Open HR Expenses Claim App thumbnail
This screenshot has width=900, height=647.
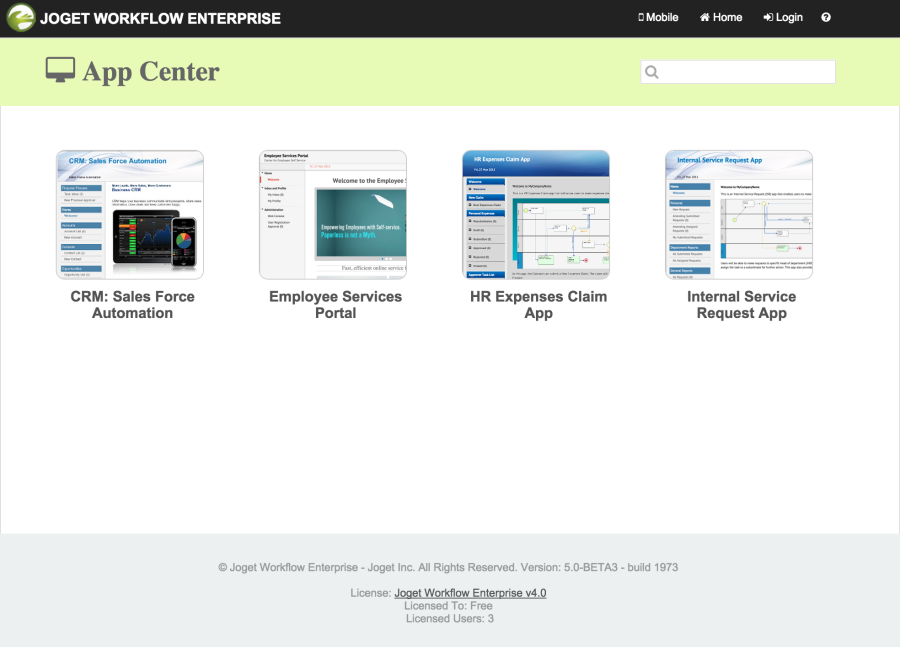coord(536,215)
